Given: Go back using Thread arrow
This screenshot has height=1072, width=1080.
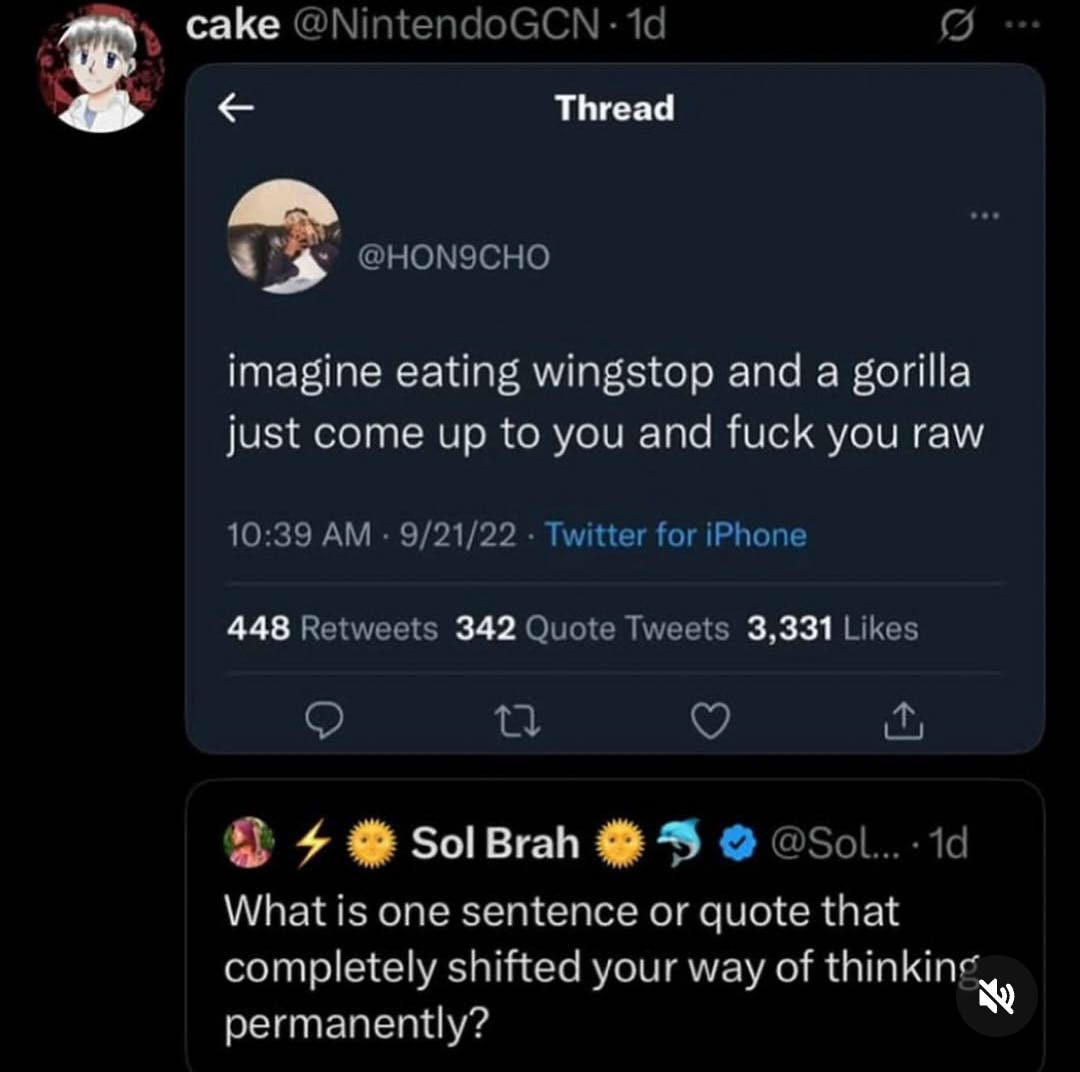Looking at the screenshot, I should click(x=235, y=108).
